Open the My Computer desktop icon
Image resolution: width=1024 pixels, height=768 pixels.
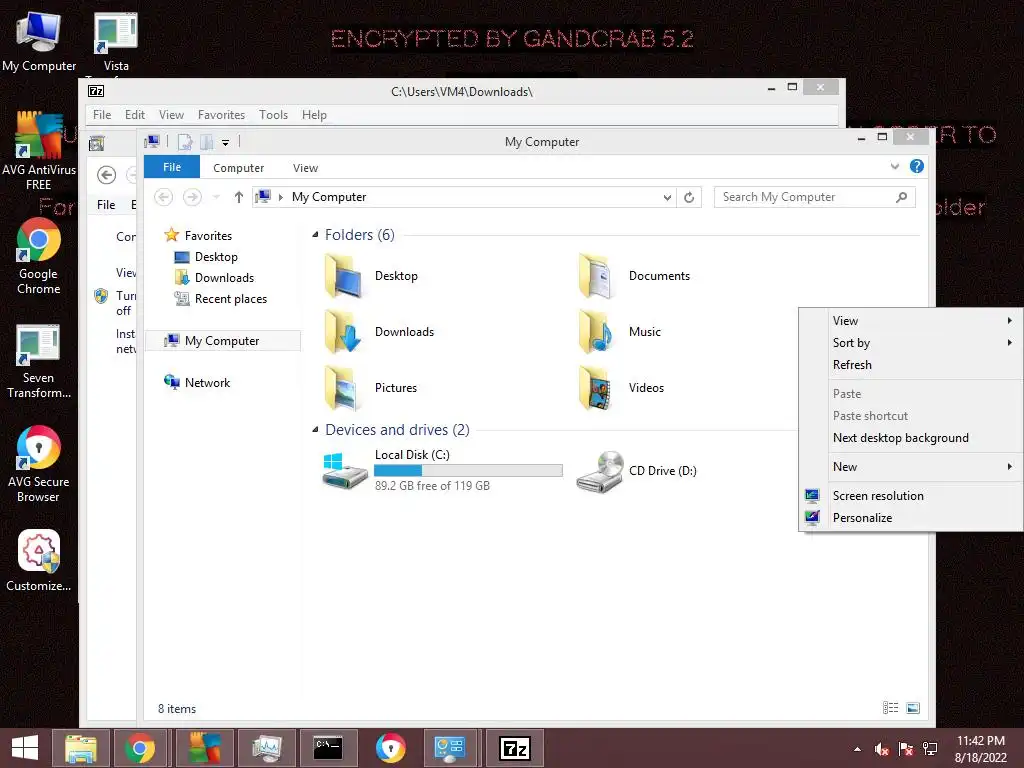pos(39,41)
